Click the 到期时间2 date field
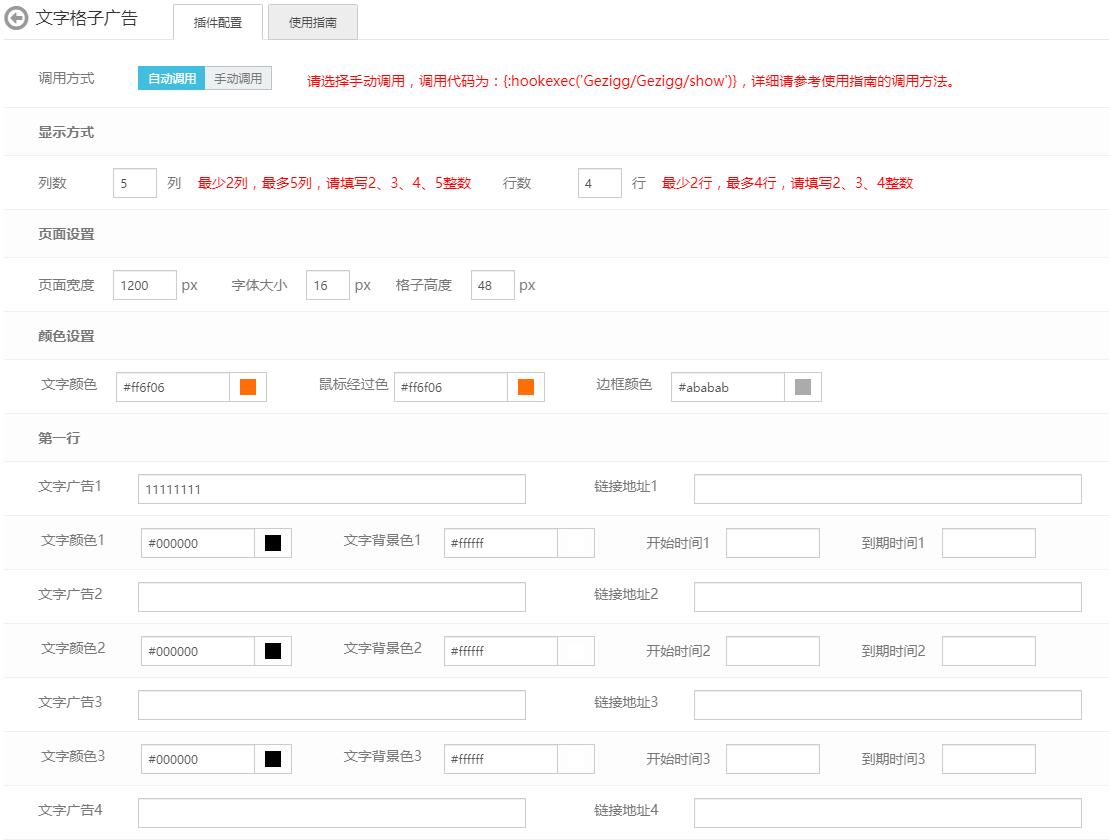This screenshot has width=1109, height=840. (x=988, y=651)
